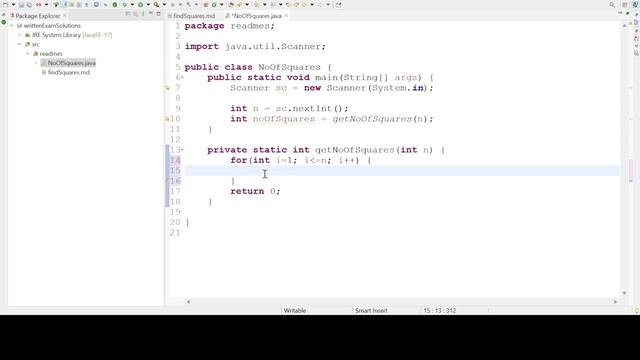Click the New file toolbar icon
The height and width of the screenshot is (360, 640).
pos(6,5)
